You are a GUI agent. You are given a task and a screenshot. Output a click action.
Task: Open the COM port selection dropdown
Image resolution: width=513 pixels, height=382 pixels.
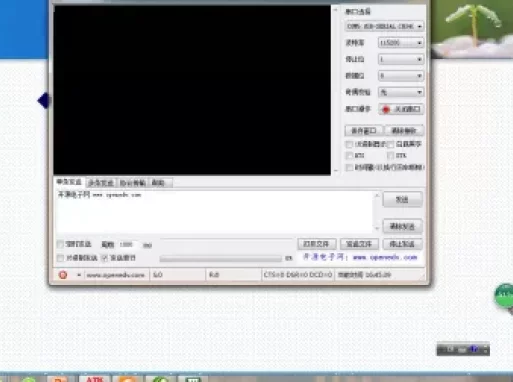click(x=384, y=26)
